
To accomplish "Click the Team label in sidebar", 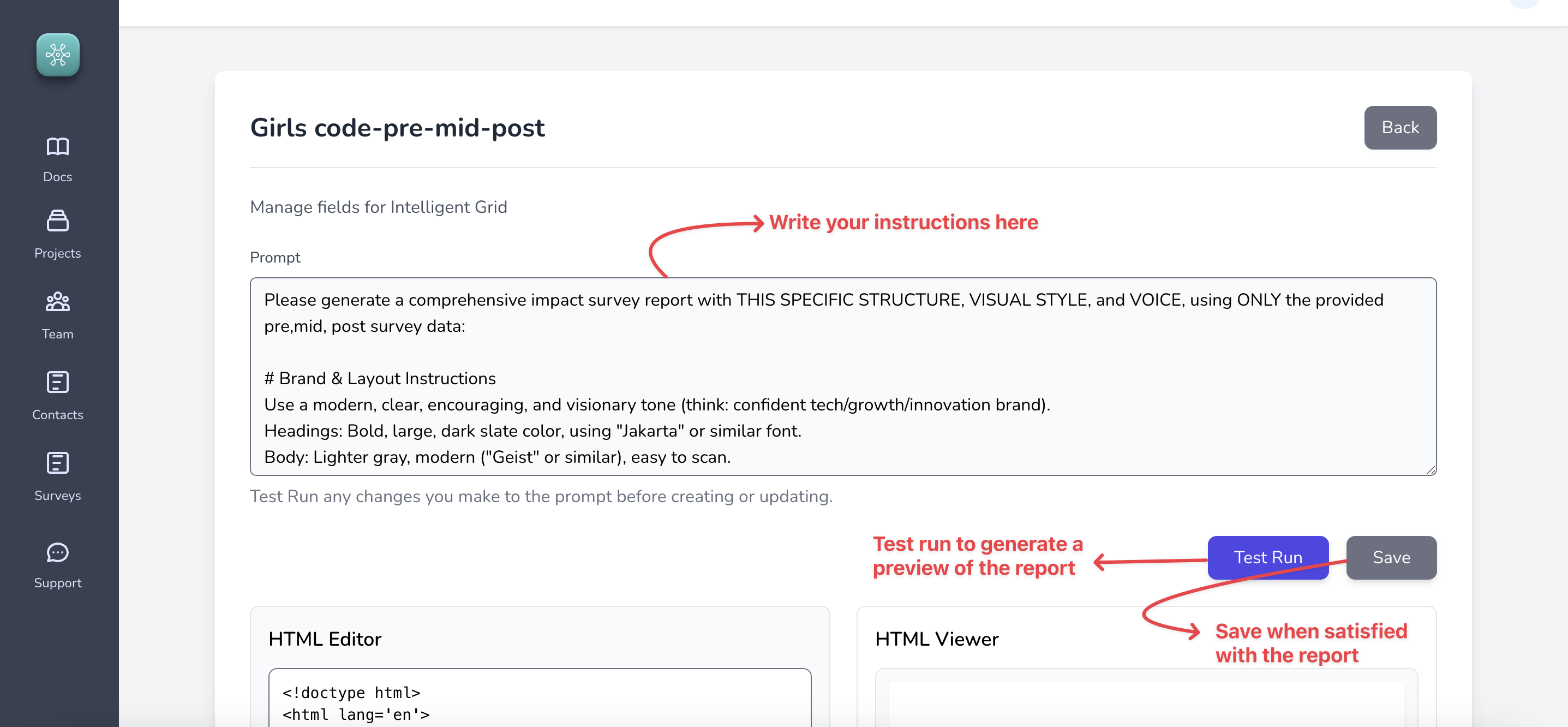I will click(x=58, y=333).
